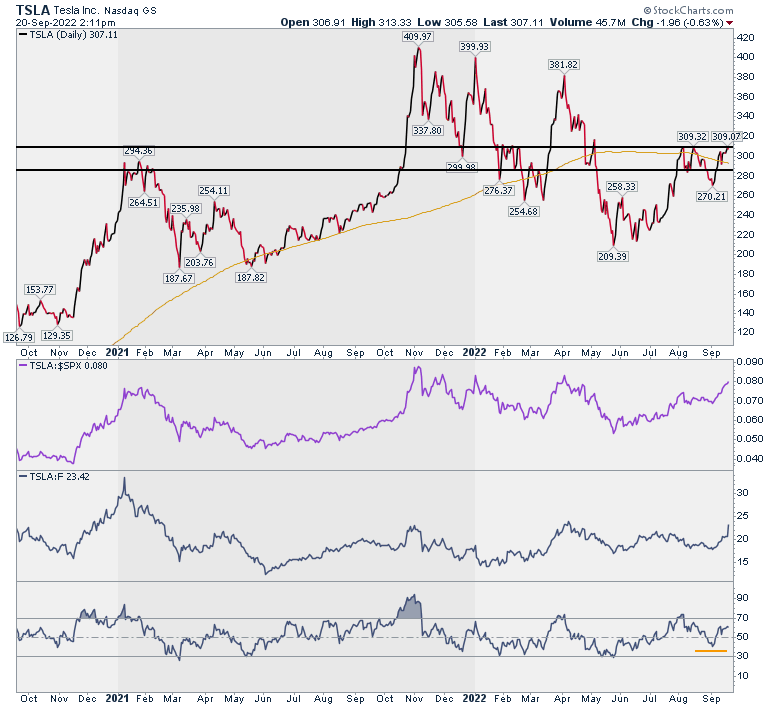Image resolution: width=780 pixels, height=707 pixels.
Task: Click the 0.090 tick on relative strength axis
Action: [x=750, y=362]
